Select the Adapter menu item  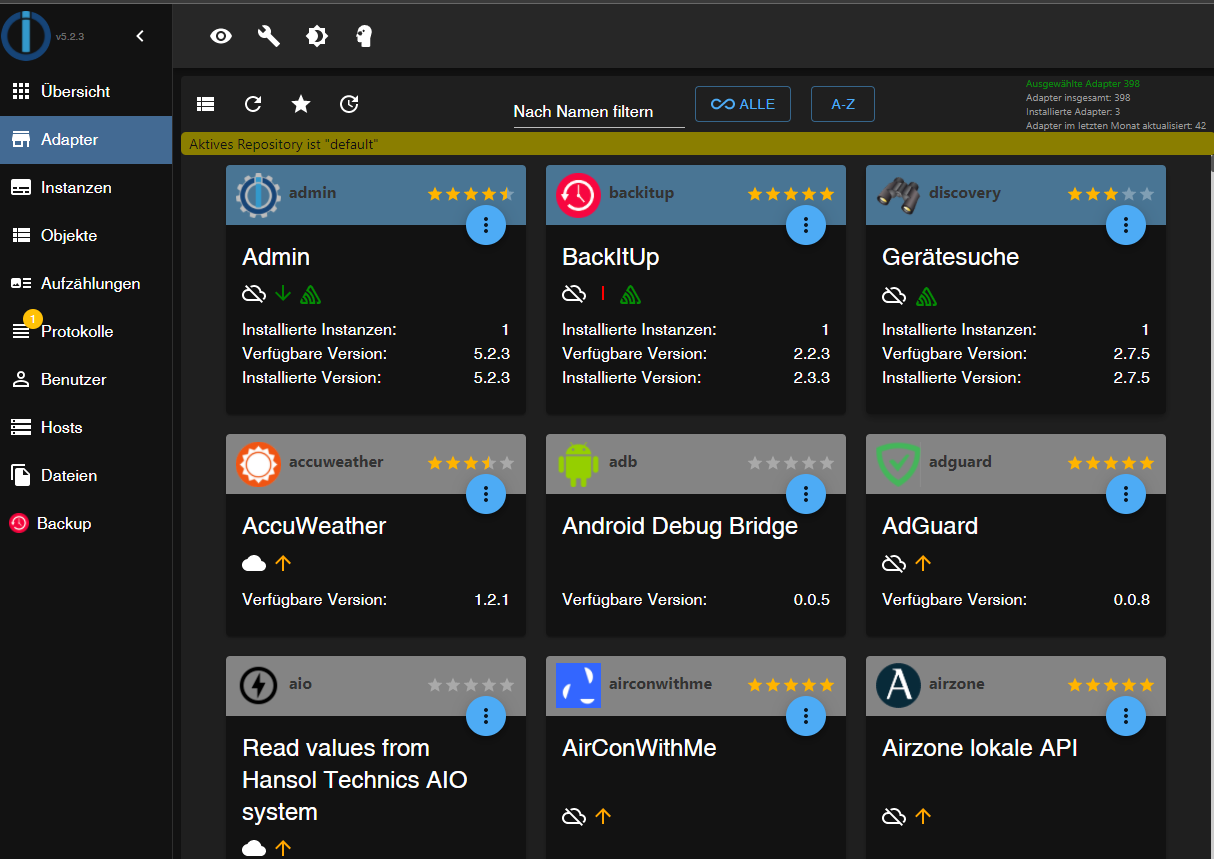pos(86,140)
